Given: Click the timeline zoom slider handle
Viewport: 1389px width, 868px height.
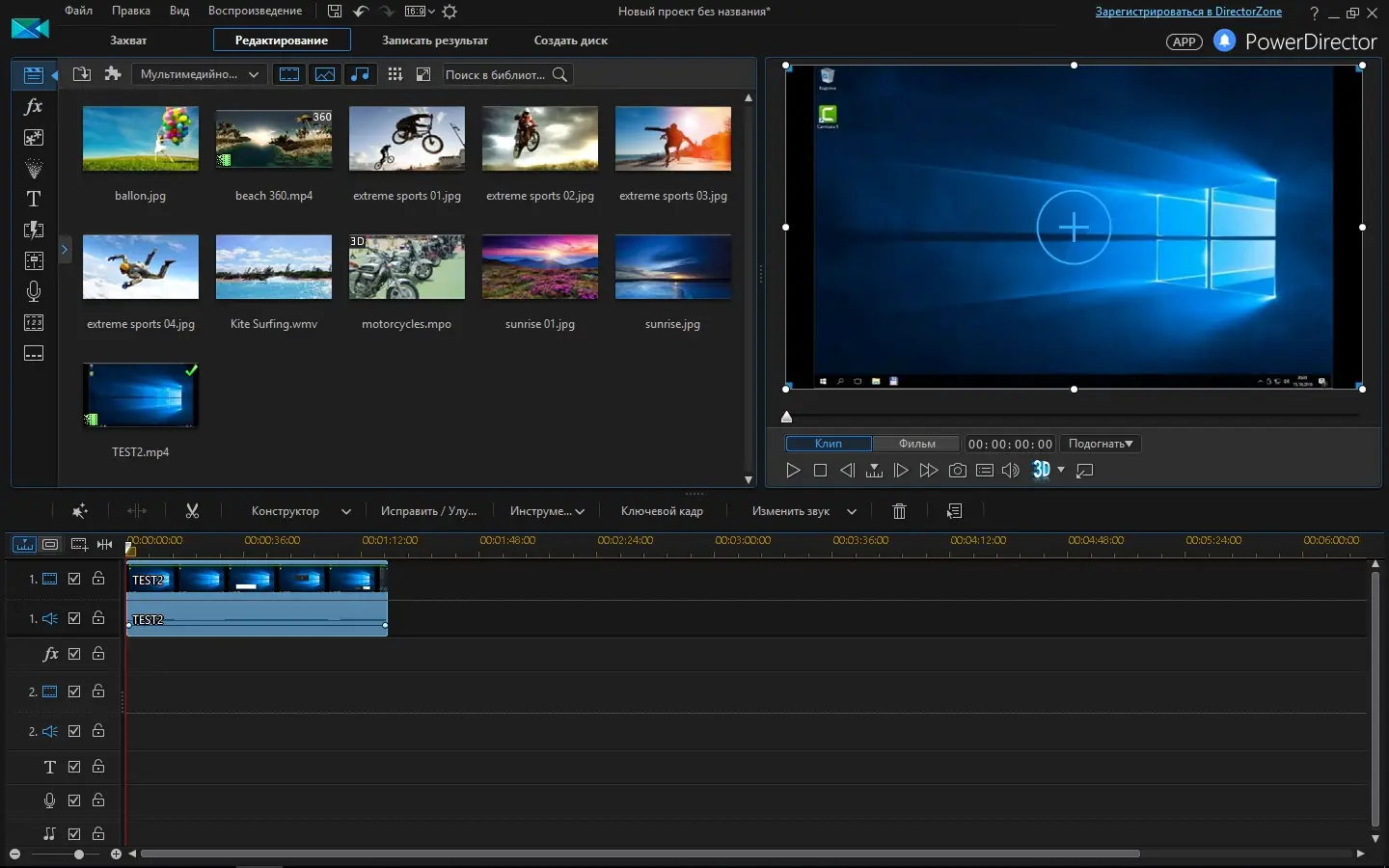Looking at the screenshot, I should (x=79, y=854).
